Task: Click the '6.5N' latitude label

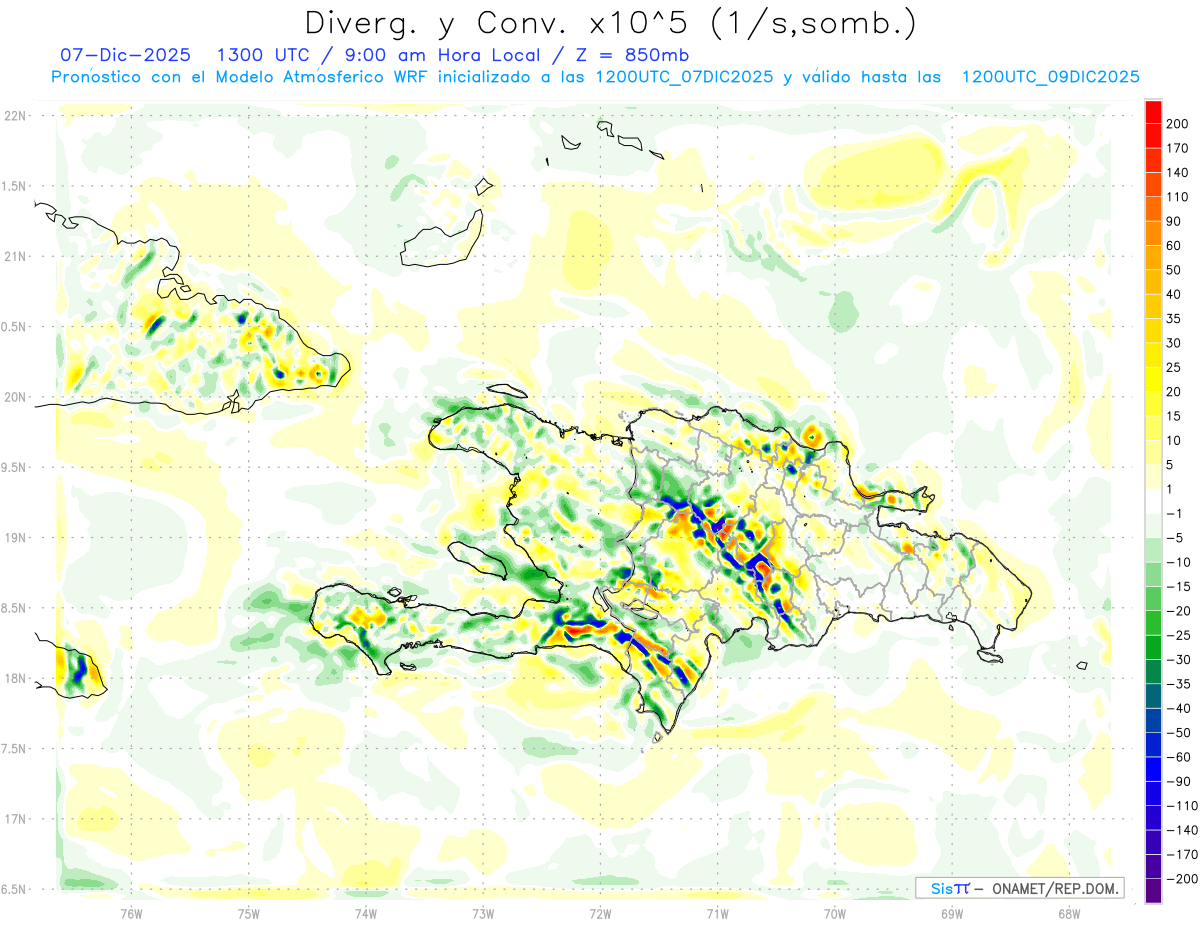Action: (15, 889)
